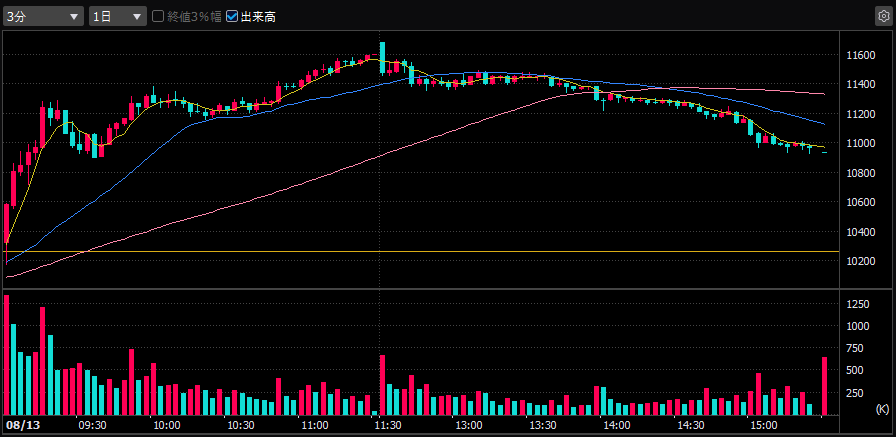Click the 10800 price axis label
Image resolution: width=896 pixels, height=437 pixels.
pyautogui.click(x=861, y=173)
